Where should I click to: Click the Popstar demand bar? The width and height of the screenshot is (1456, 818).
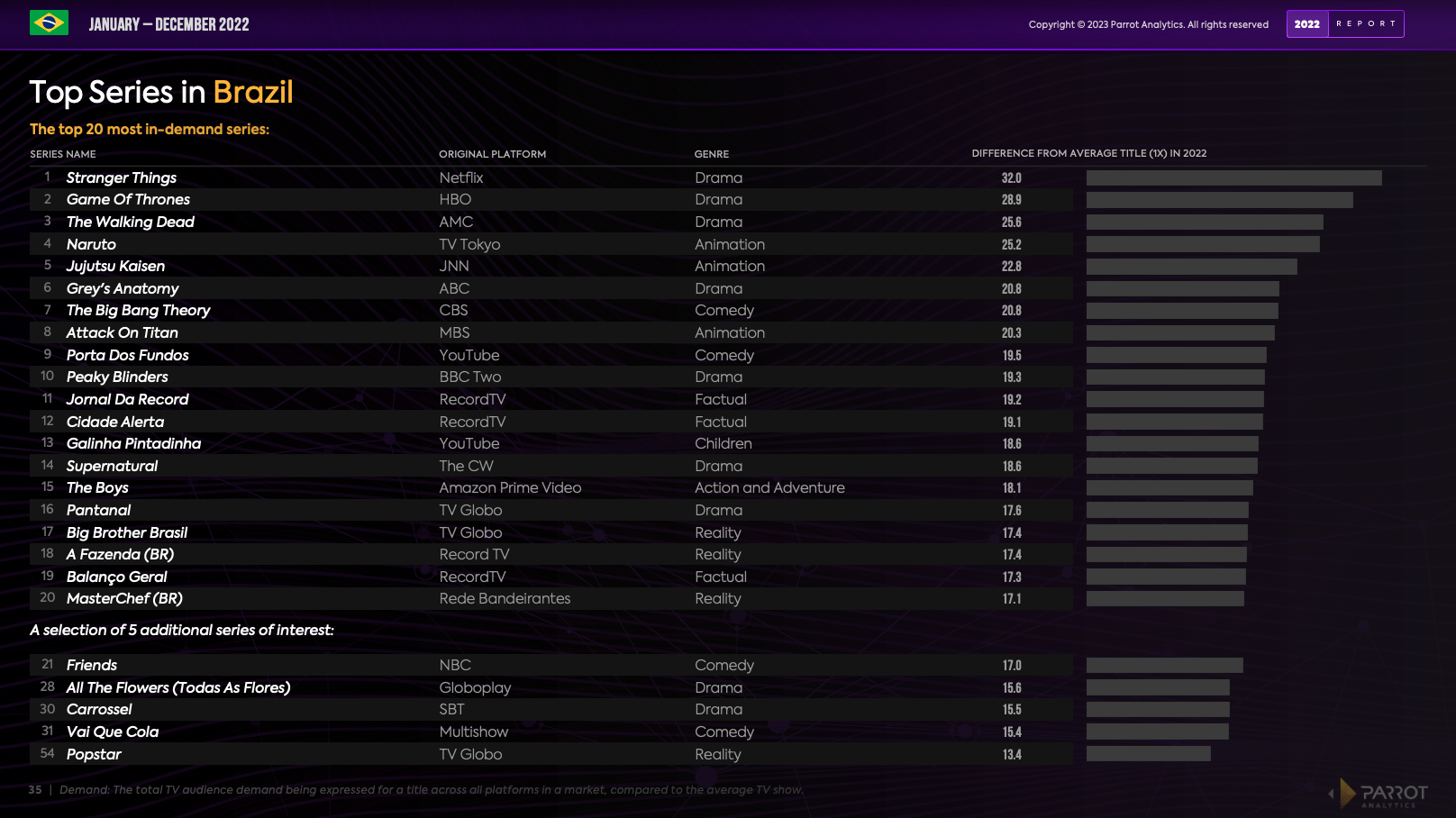[x=1149, y=754]
